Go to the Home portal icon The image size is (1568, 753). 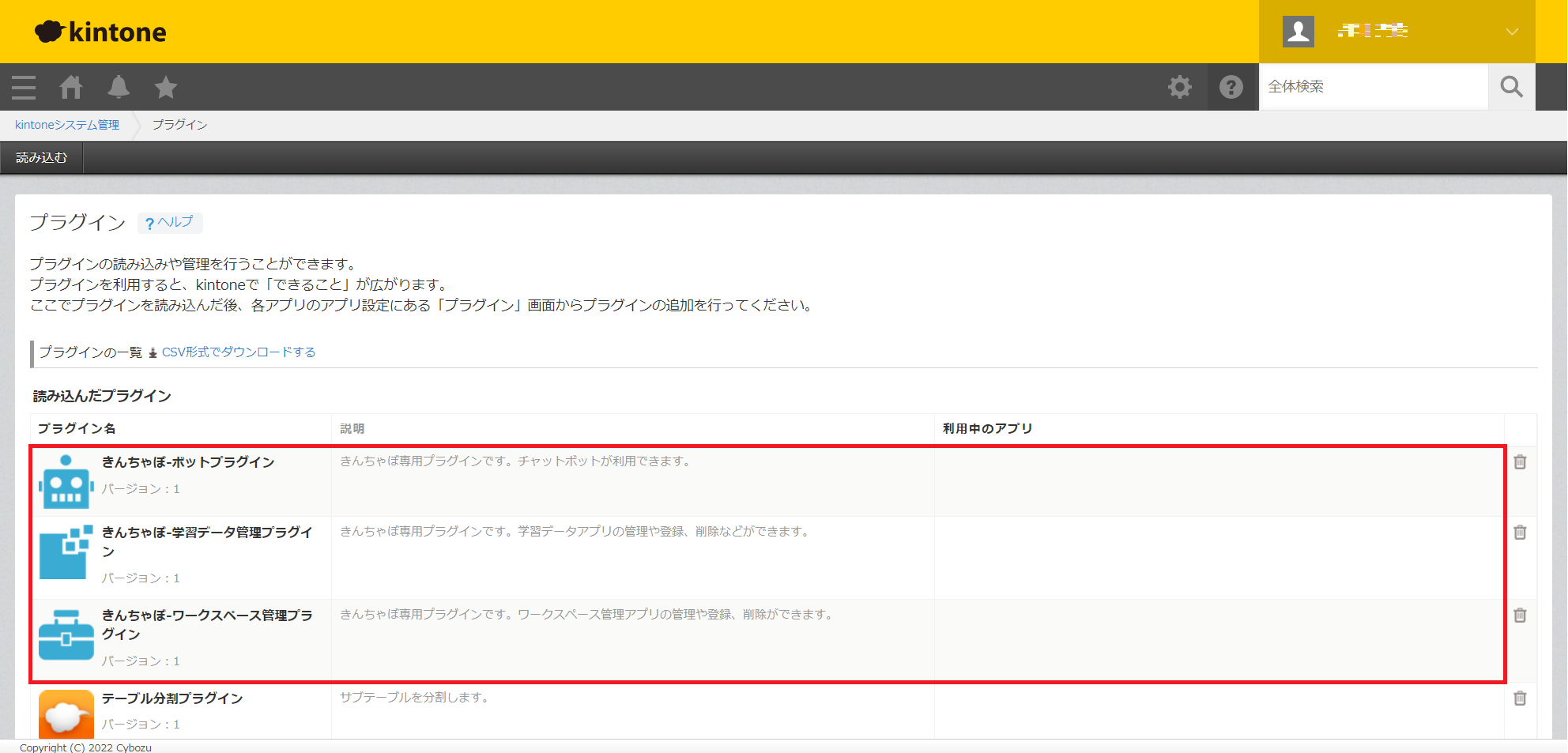coord(71,87)
